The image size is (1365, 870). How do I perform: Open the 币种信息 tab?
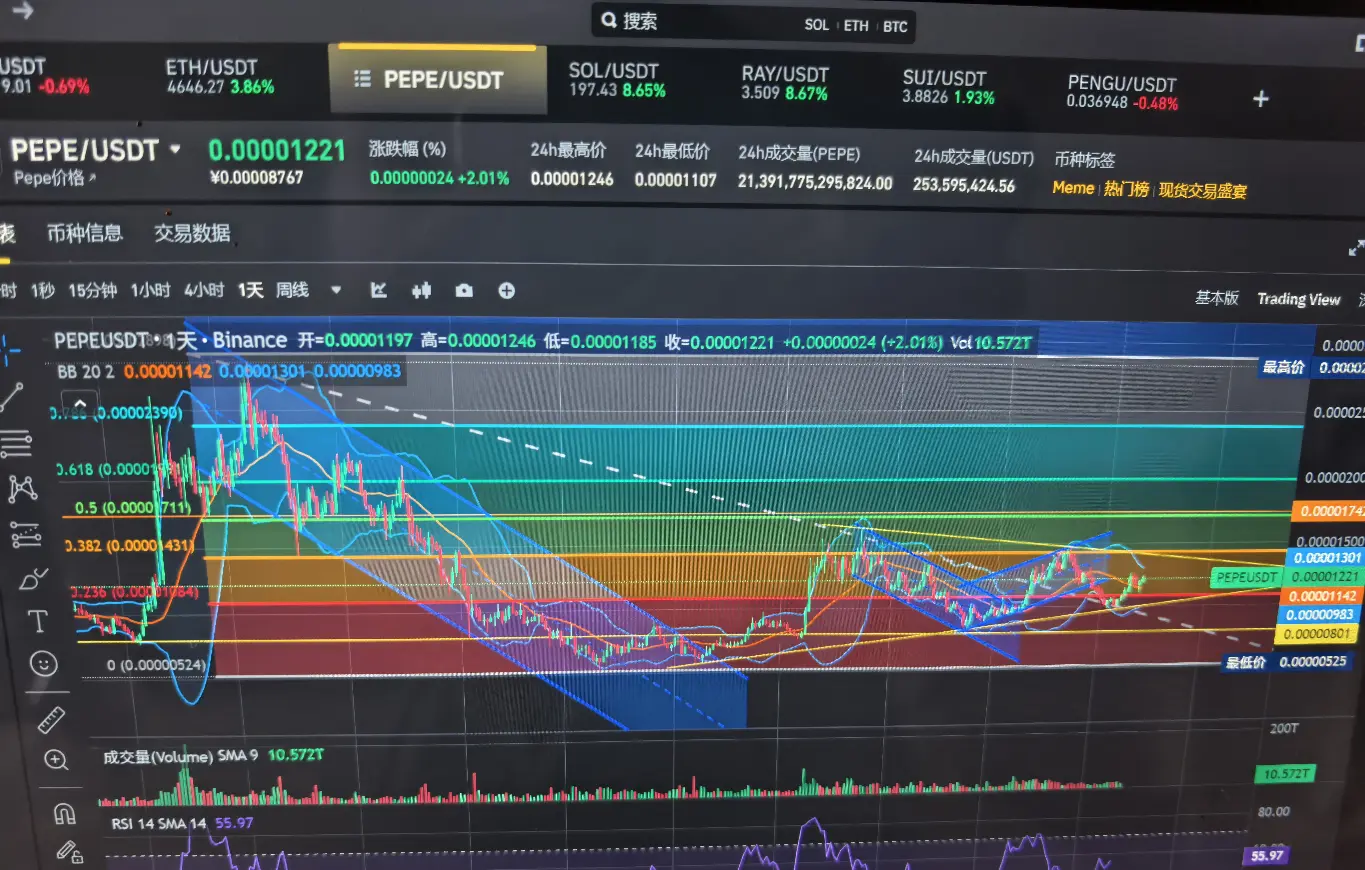(85, 233)
